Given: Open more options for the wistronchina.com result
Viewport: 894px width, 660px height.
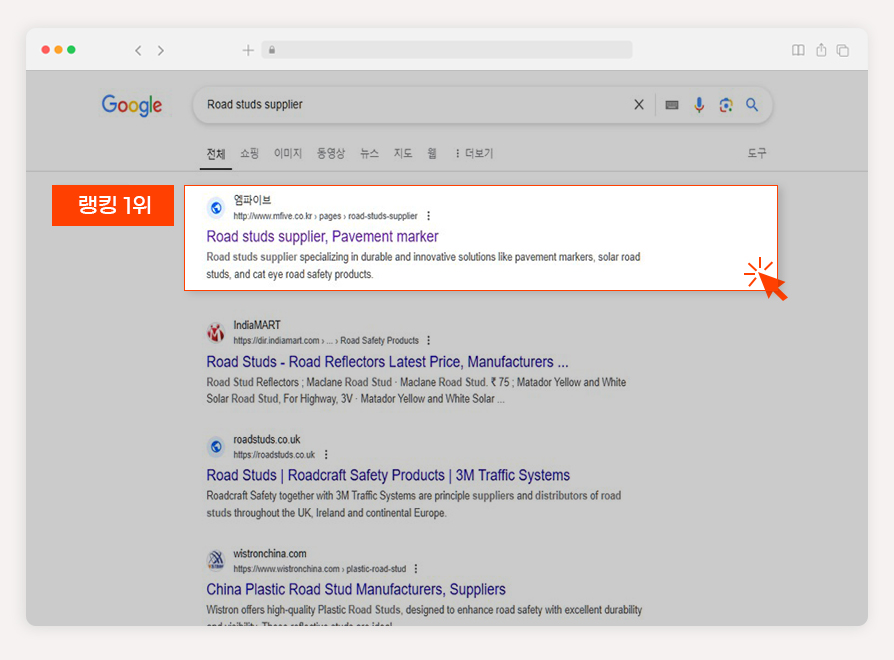Looking at the screenshot, I should coord(416,568).
